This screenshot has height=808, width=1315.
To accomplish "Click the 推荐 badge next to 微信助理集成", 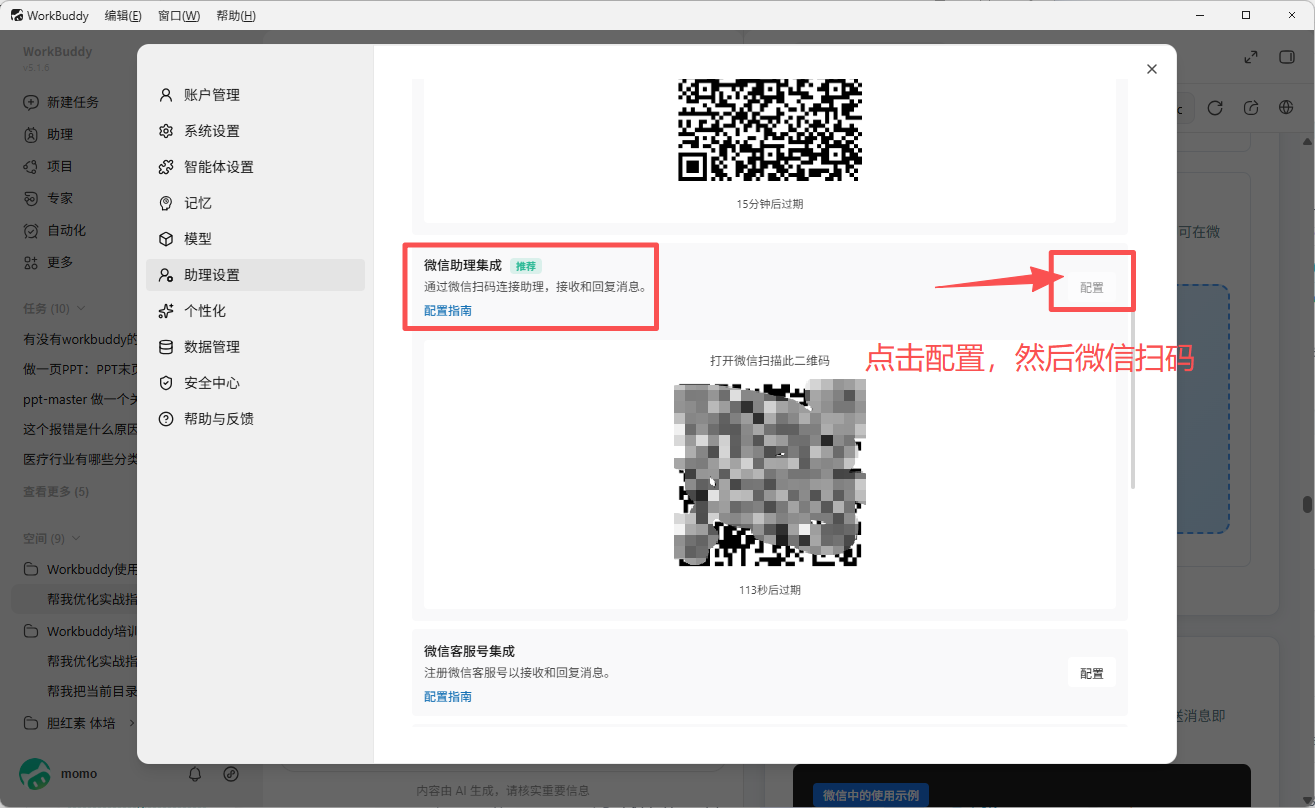I will coord(526,266).
